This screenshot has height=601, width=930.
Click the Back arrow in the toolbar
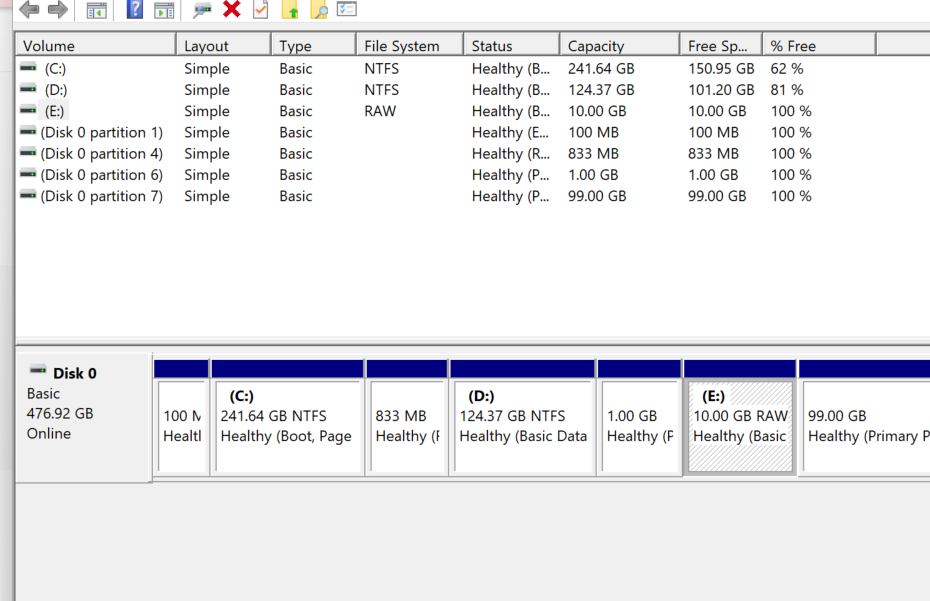point(29,10)
